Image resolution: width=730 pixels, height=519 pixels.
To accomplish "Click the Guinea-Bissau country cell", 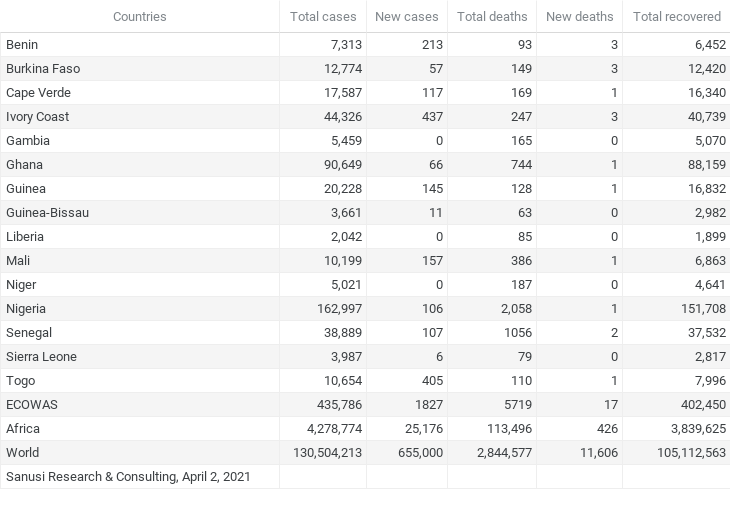I will (47, 213).
